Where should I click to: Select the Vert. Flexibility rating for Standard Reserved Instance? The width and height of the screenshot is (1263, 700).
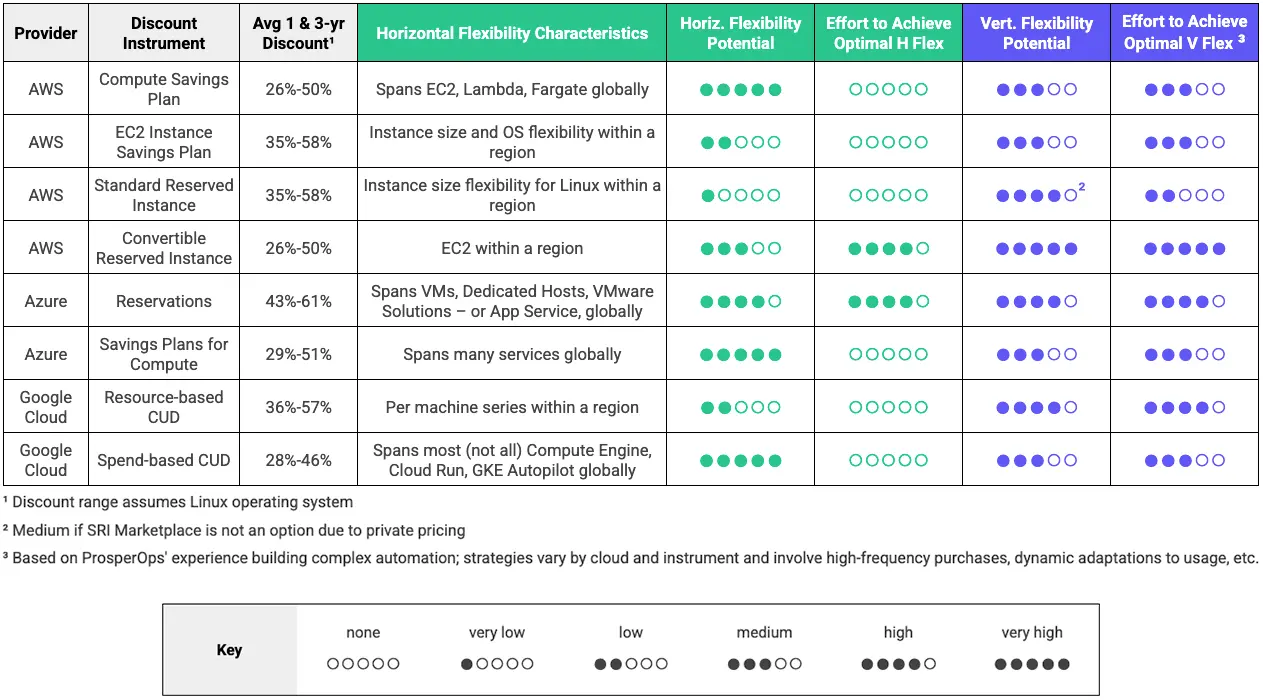tap(1036, 196)
